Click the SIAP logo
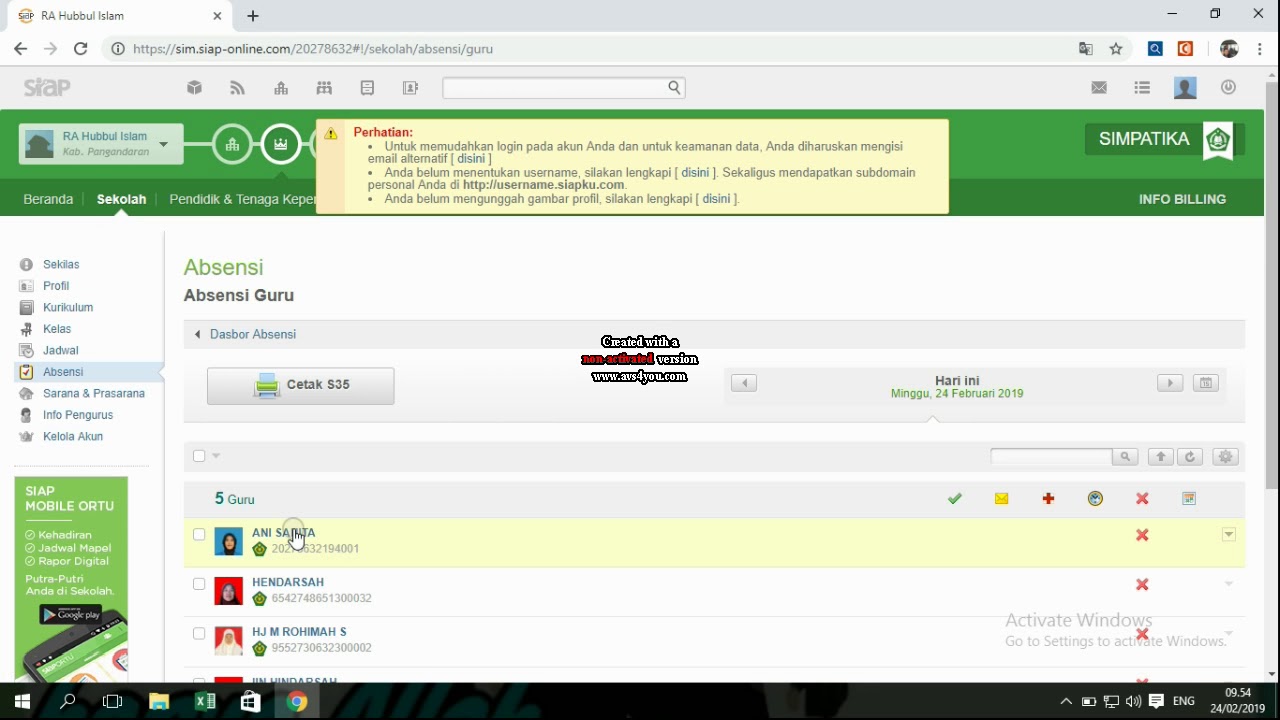 (47, 88)
